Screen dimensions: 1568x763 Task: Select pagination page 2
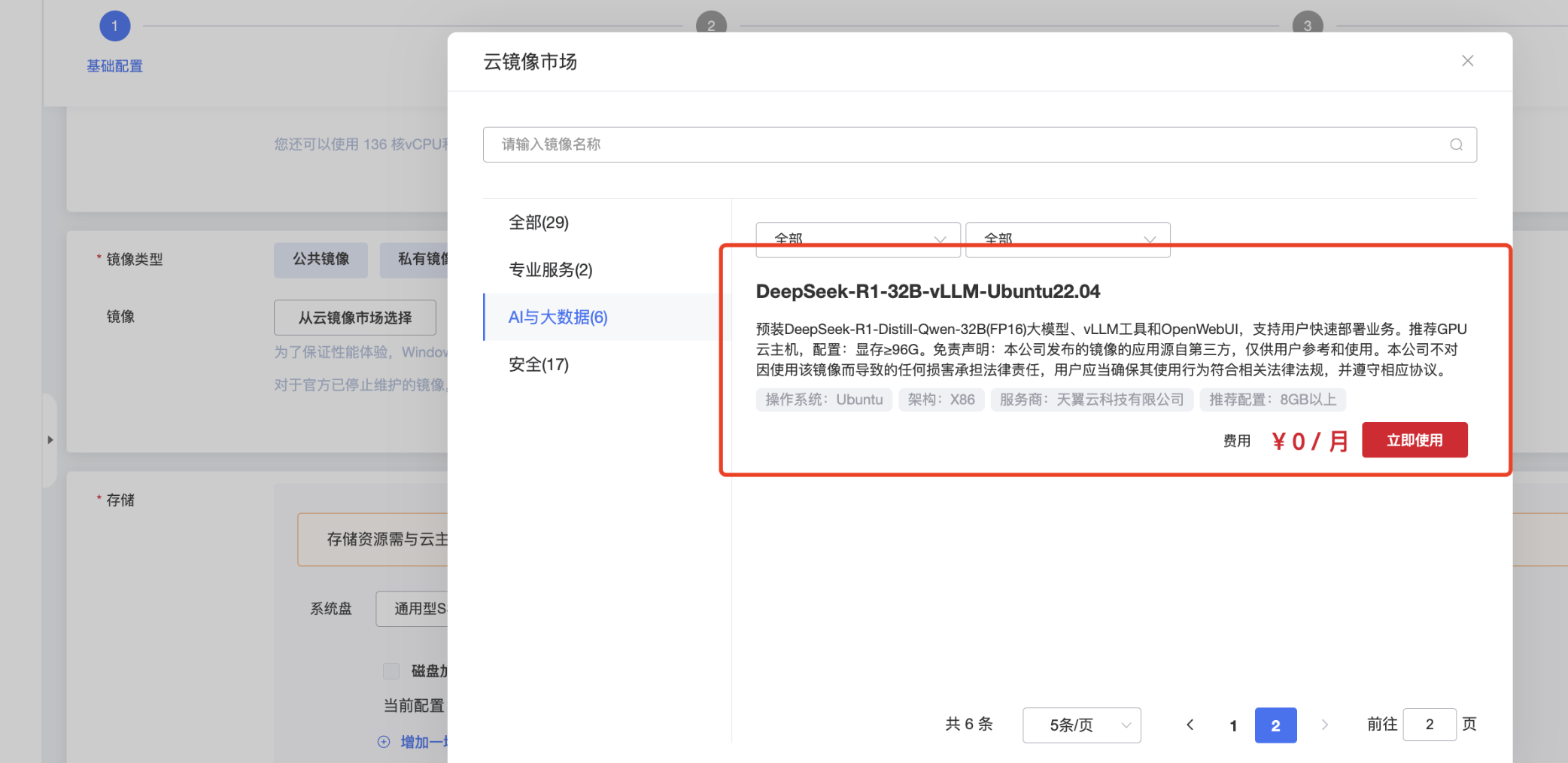(x=1275, y=725)
